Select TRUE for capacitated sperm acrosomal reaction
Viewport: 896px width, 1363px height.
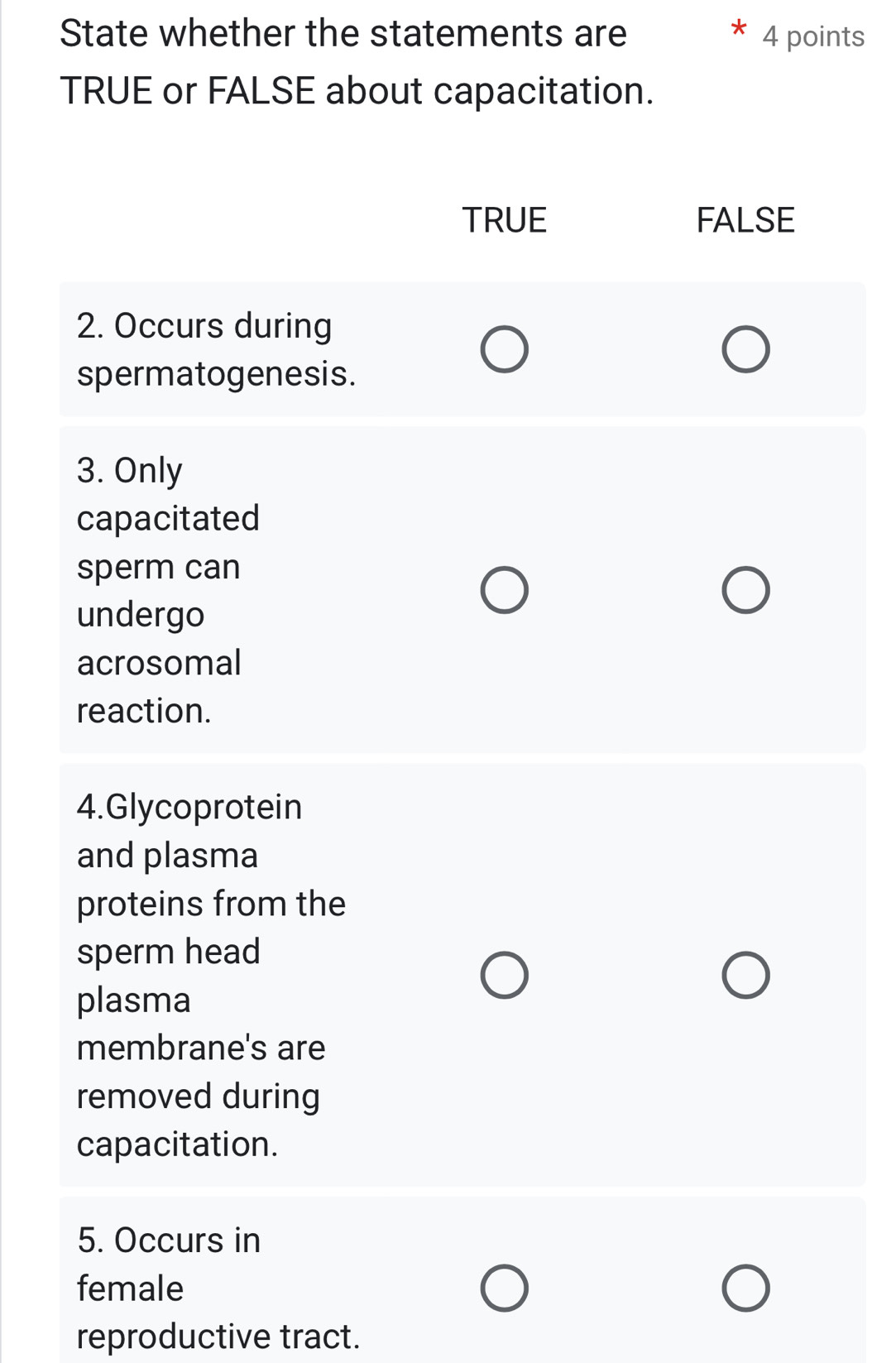(x=505, y=591)
